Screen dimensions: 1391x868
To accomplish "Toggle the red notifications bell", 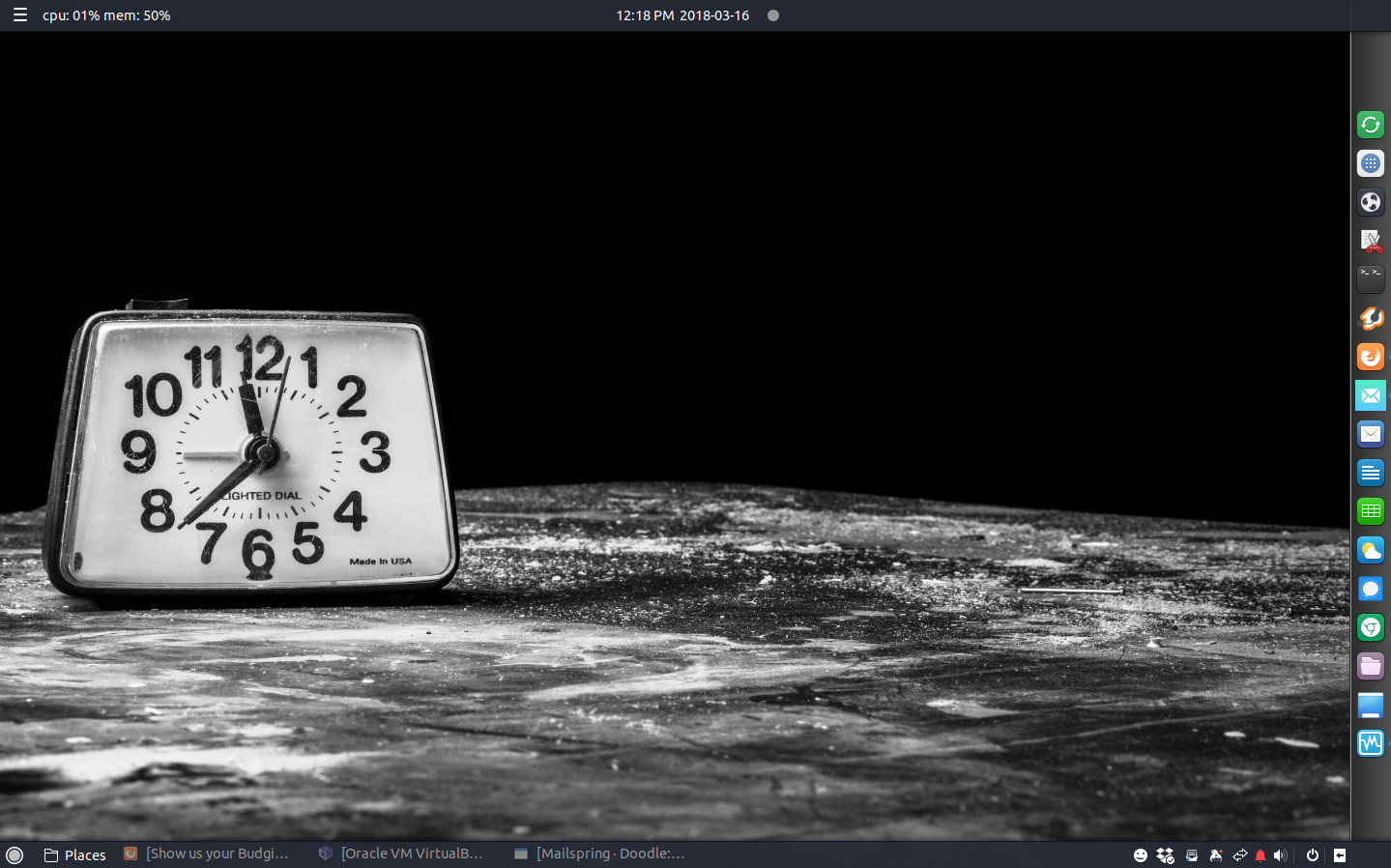I will tap(1260, 854).
